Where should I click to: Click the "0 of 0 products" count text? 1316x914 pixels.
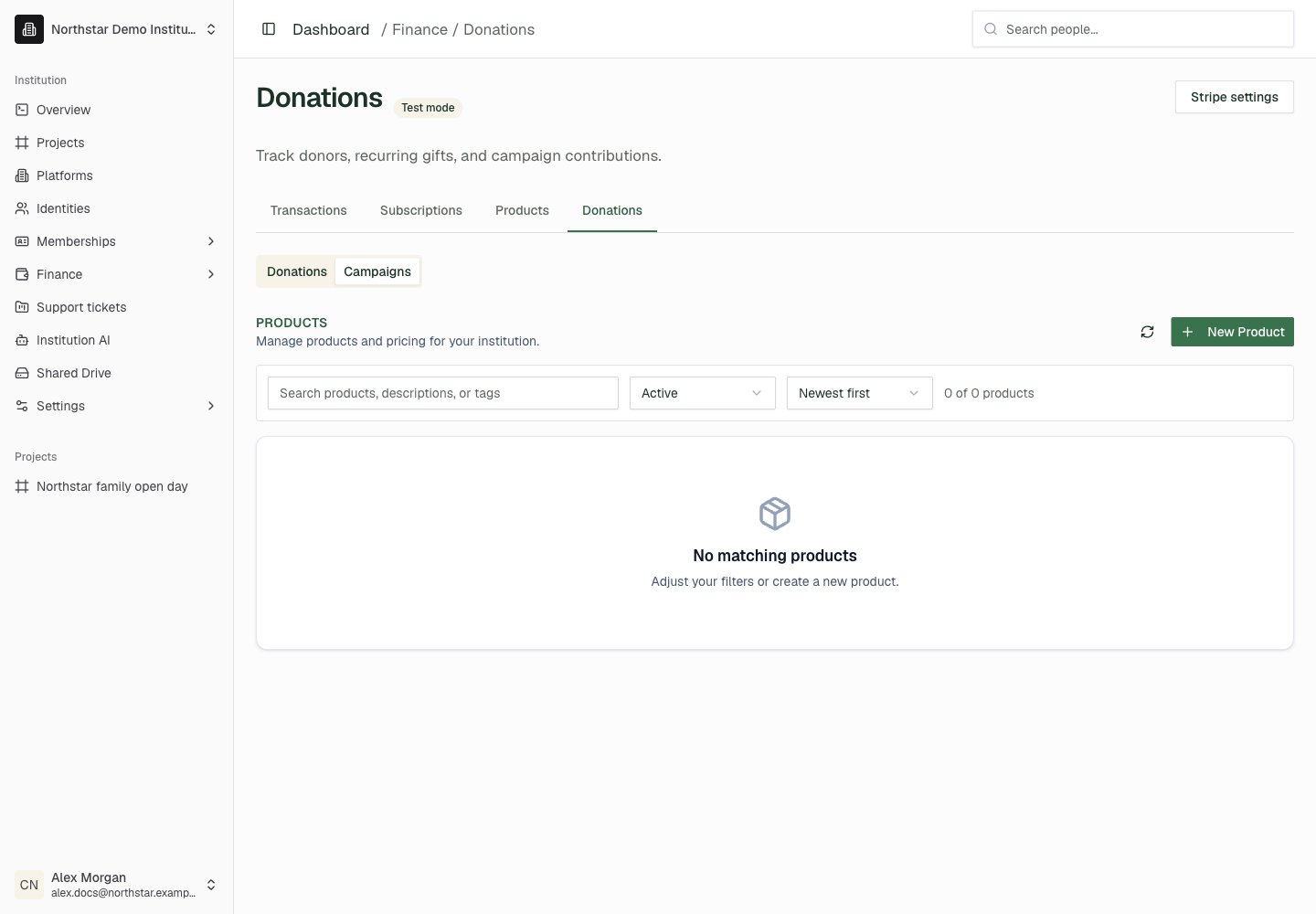click(989, 393)
